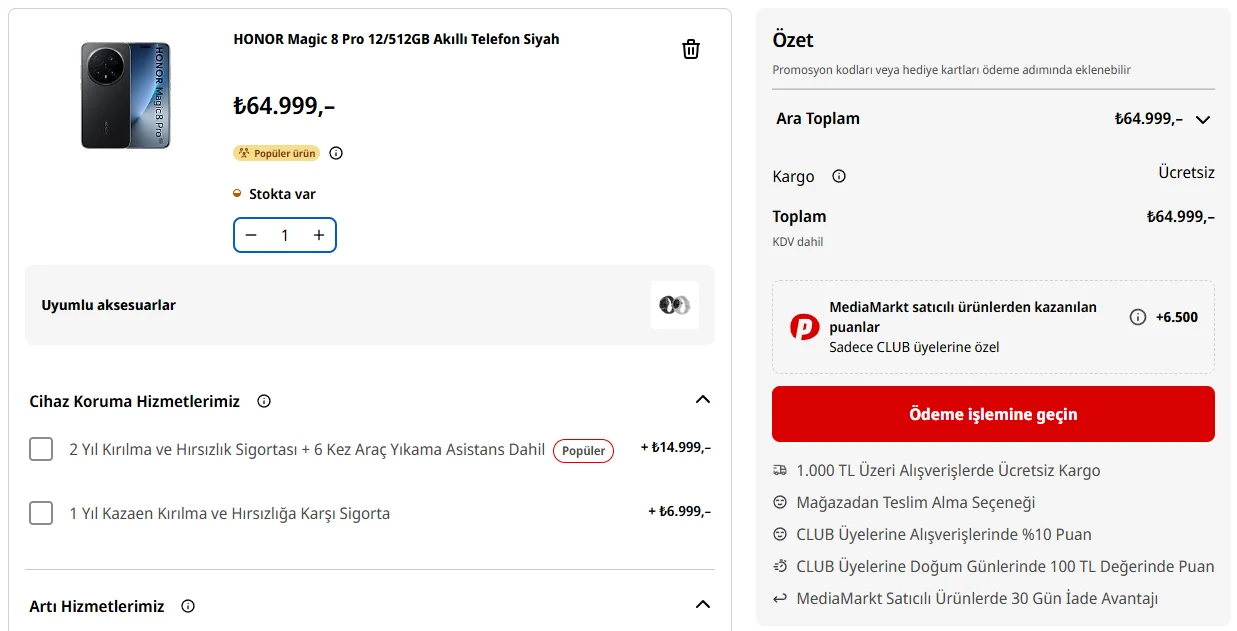
Task: Click the Uyumlu aksesuarlar label
Action: (x=109, y=305)
